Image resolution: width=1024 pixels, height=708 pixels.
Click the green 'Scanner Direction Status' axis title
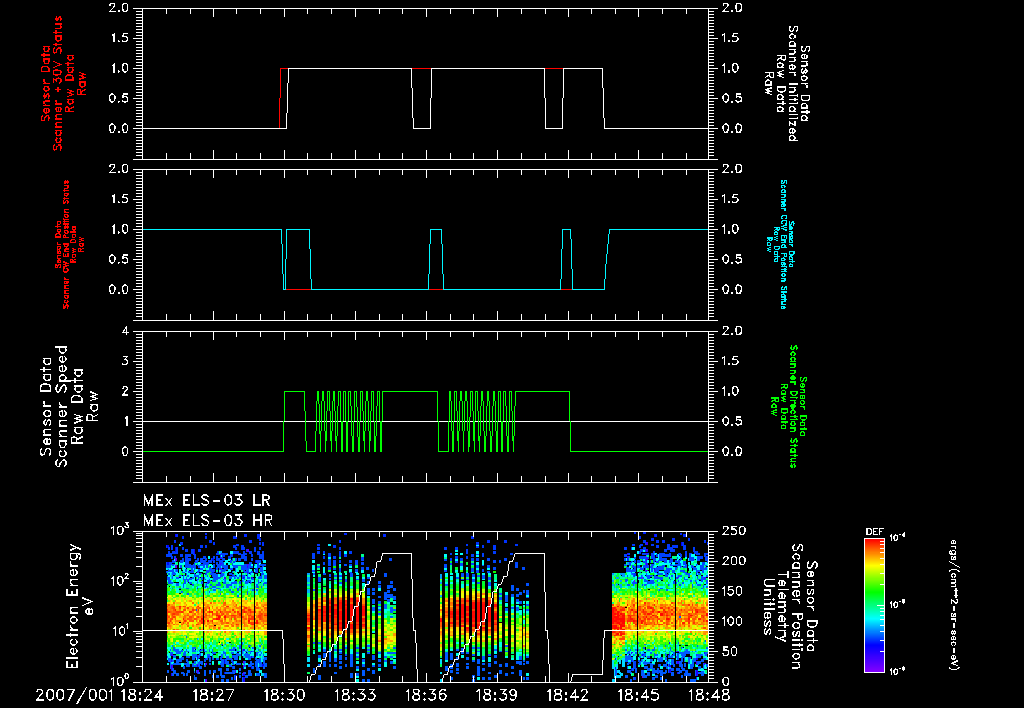pos(793,406)
